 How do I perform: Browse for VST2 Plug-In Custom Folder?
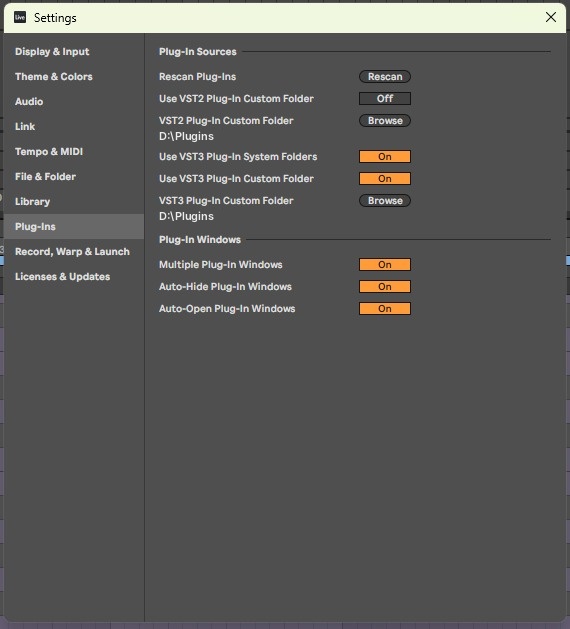(x=385, y=121)
